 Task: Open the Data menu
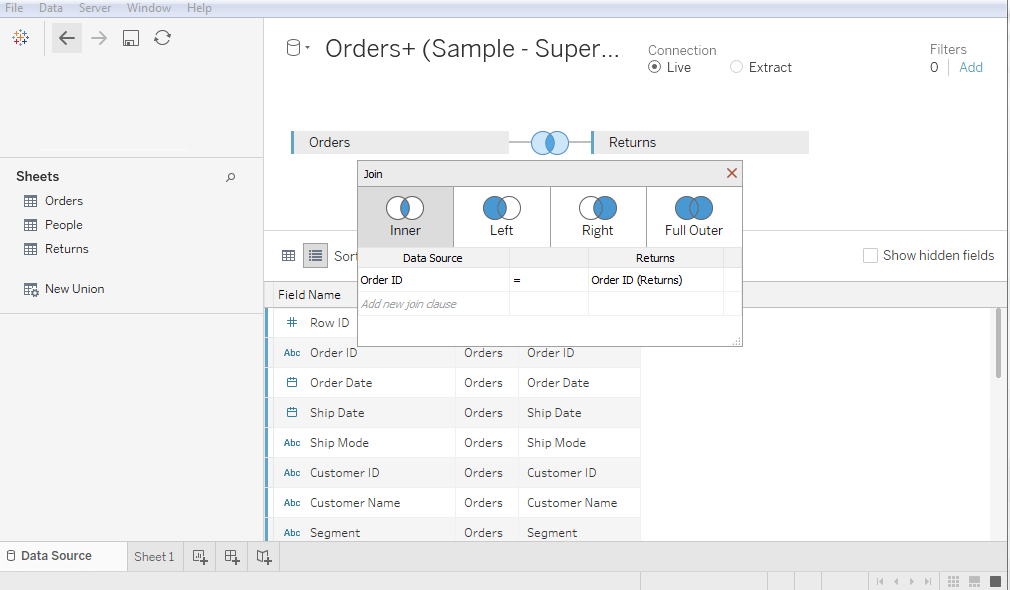tap(51, 8)
